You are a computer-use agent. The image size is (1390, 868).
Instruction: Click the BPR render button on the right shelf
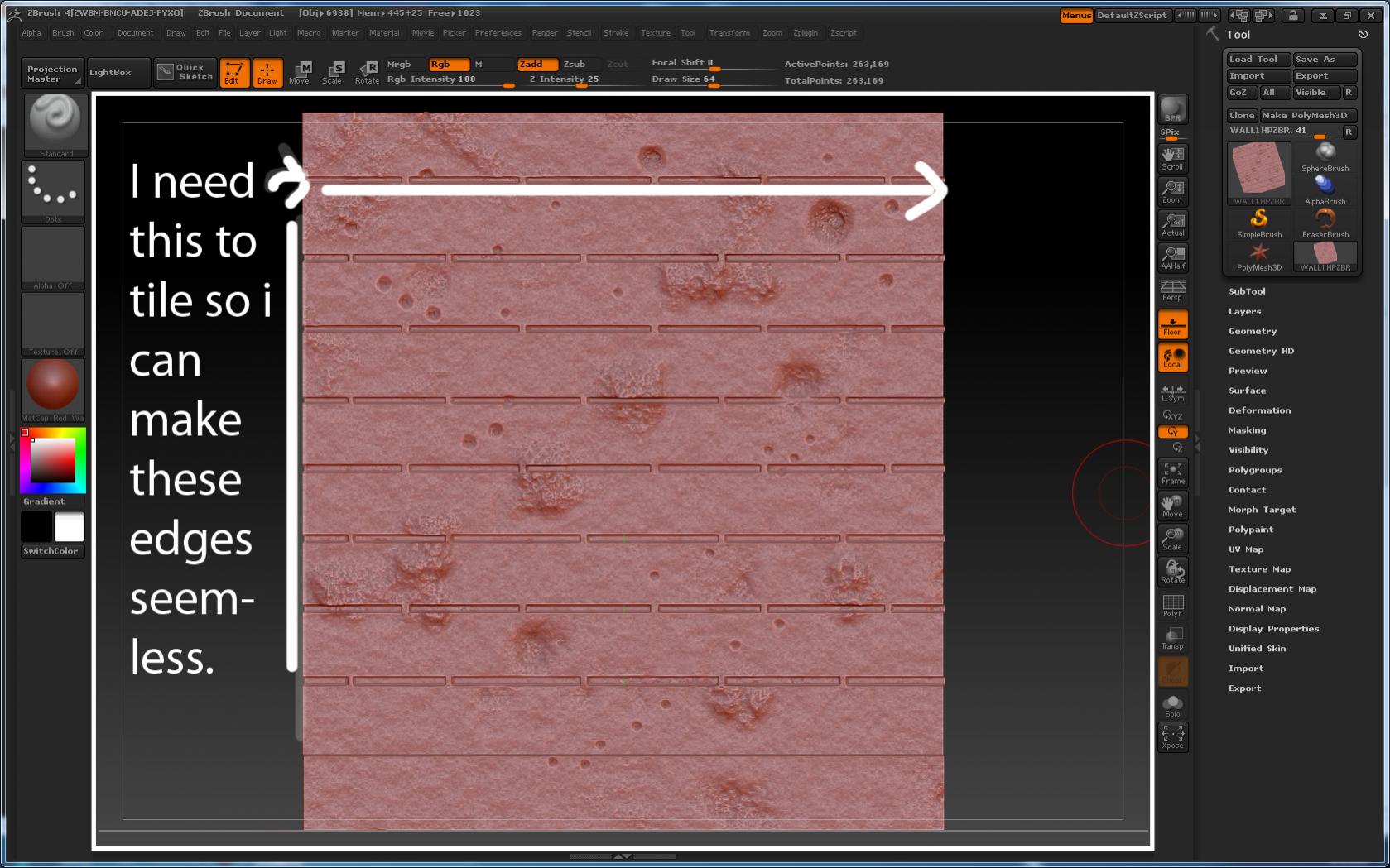click(1171, 108)
